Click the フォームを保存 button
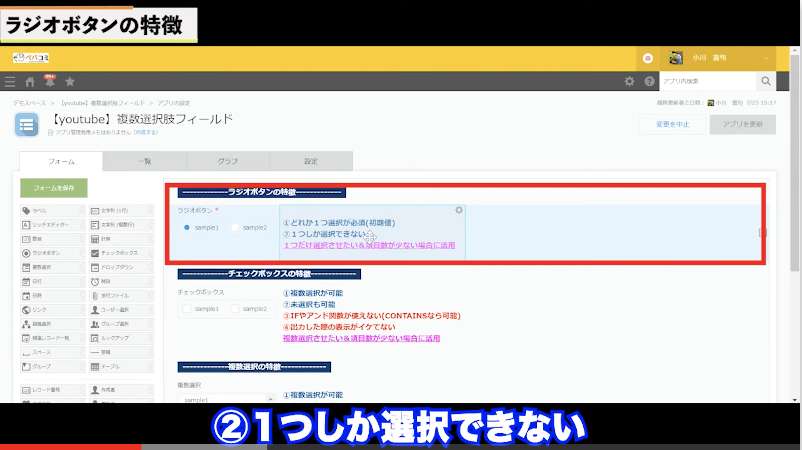The width and height of the screenshot is (802, 450). pyautogui.click(x=54, y=188)
